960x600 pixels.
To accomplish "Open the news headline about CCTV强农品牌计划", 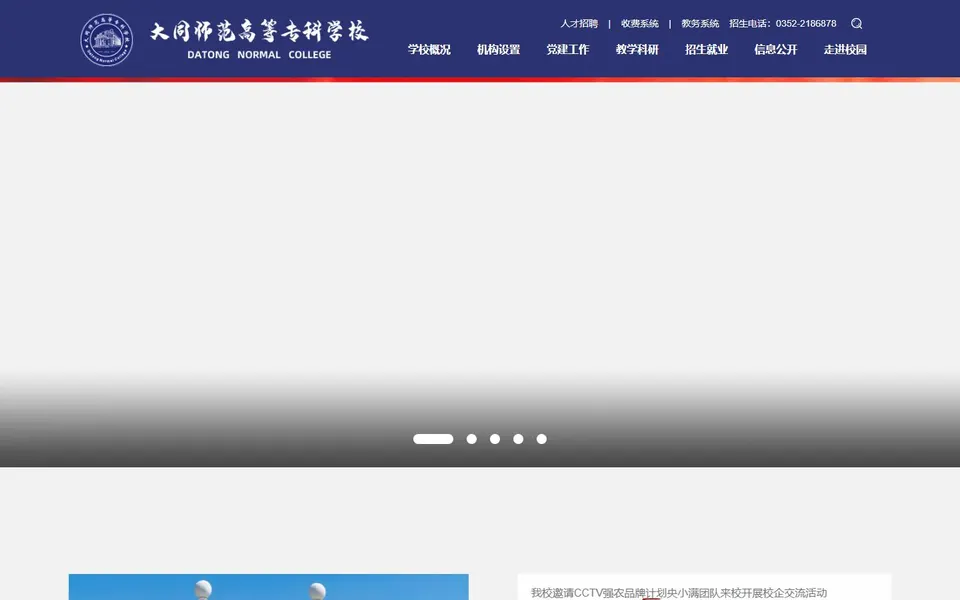I will tap(679, 593).
